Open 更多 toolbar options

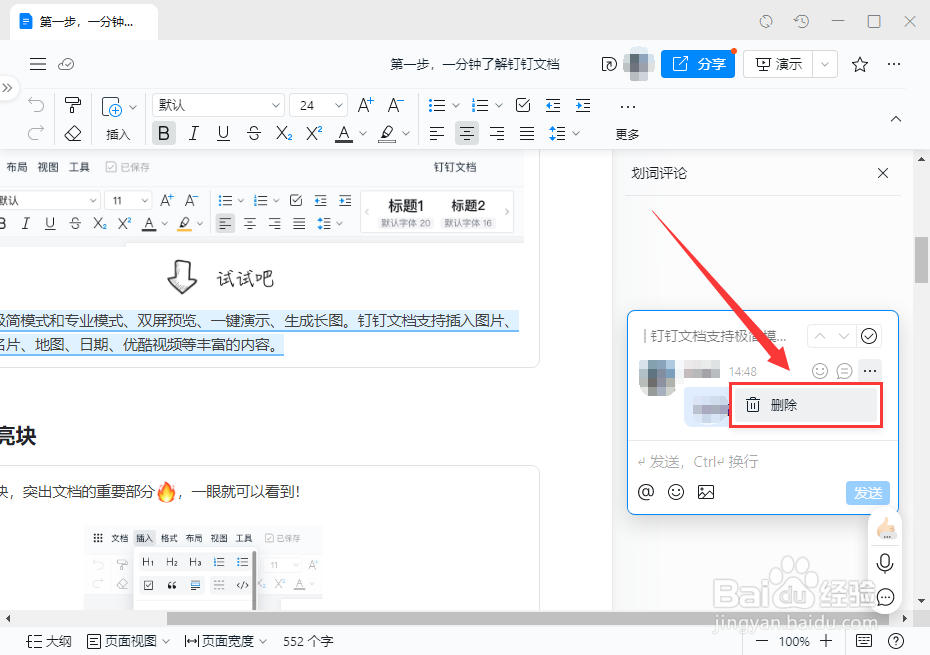[x=628, y=120]
